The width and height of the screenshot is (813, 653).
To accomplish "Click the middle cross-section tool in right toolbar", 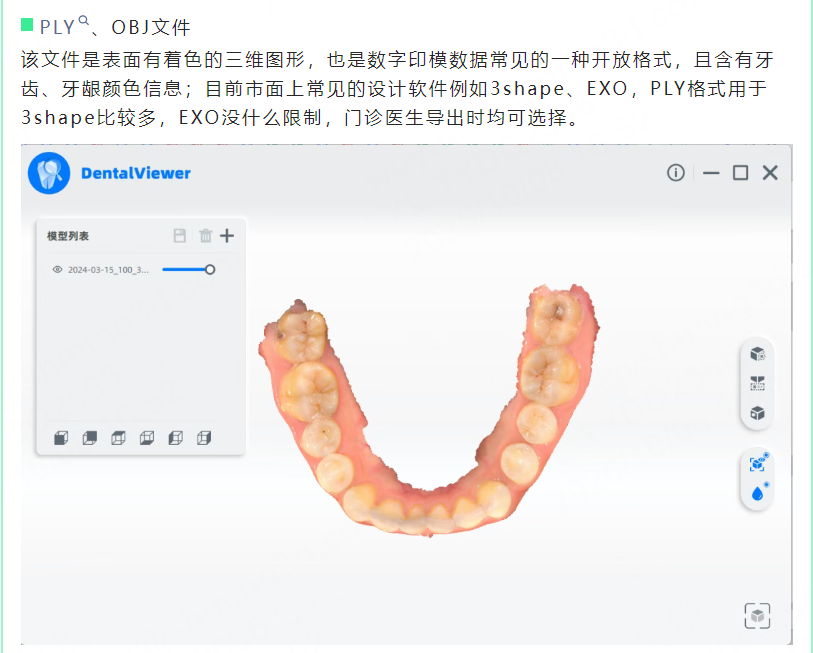I will click(x=758, y=384).
